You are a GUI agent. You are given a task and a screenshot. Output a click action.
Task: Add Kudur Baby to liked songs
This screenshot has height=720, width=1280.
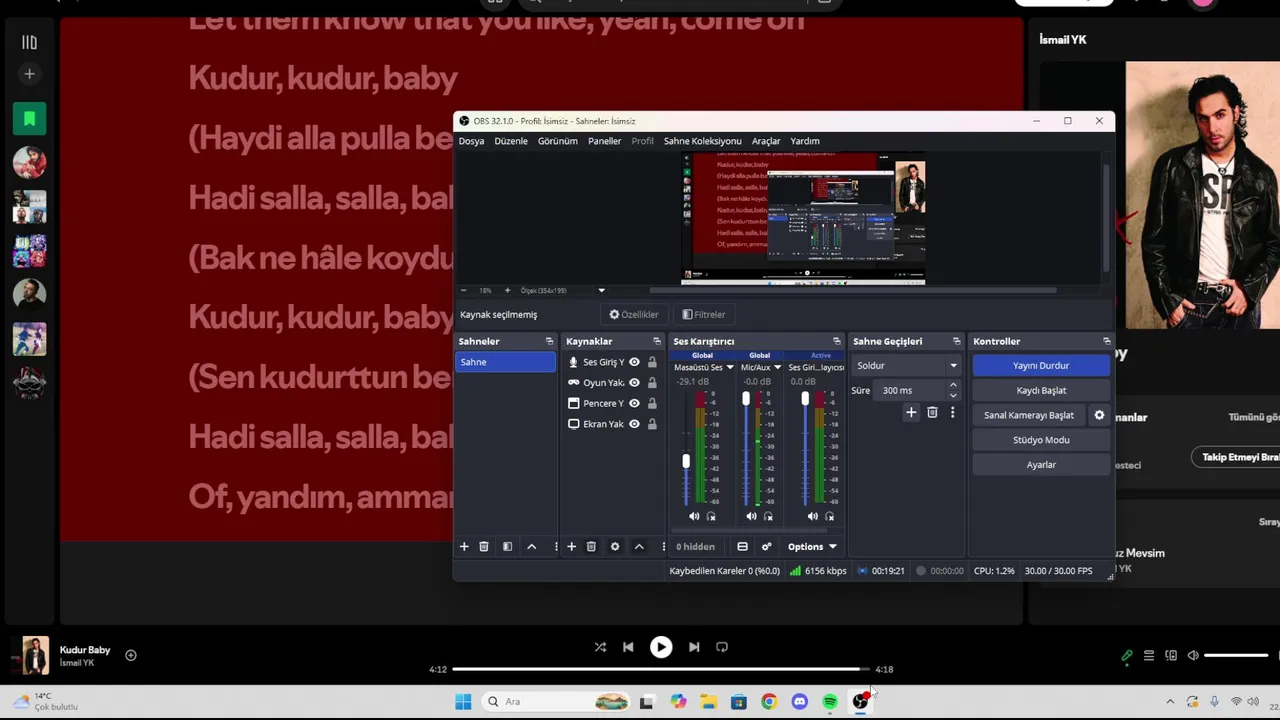coord(131,655)
